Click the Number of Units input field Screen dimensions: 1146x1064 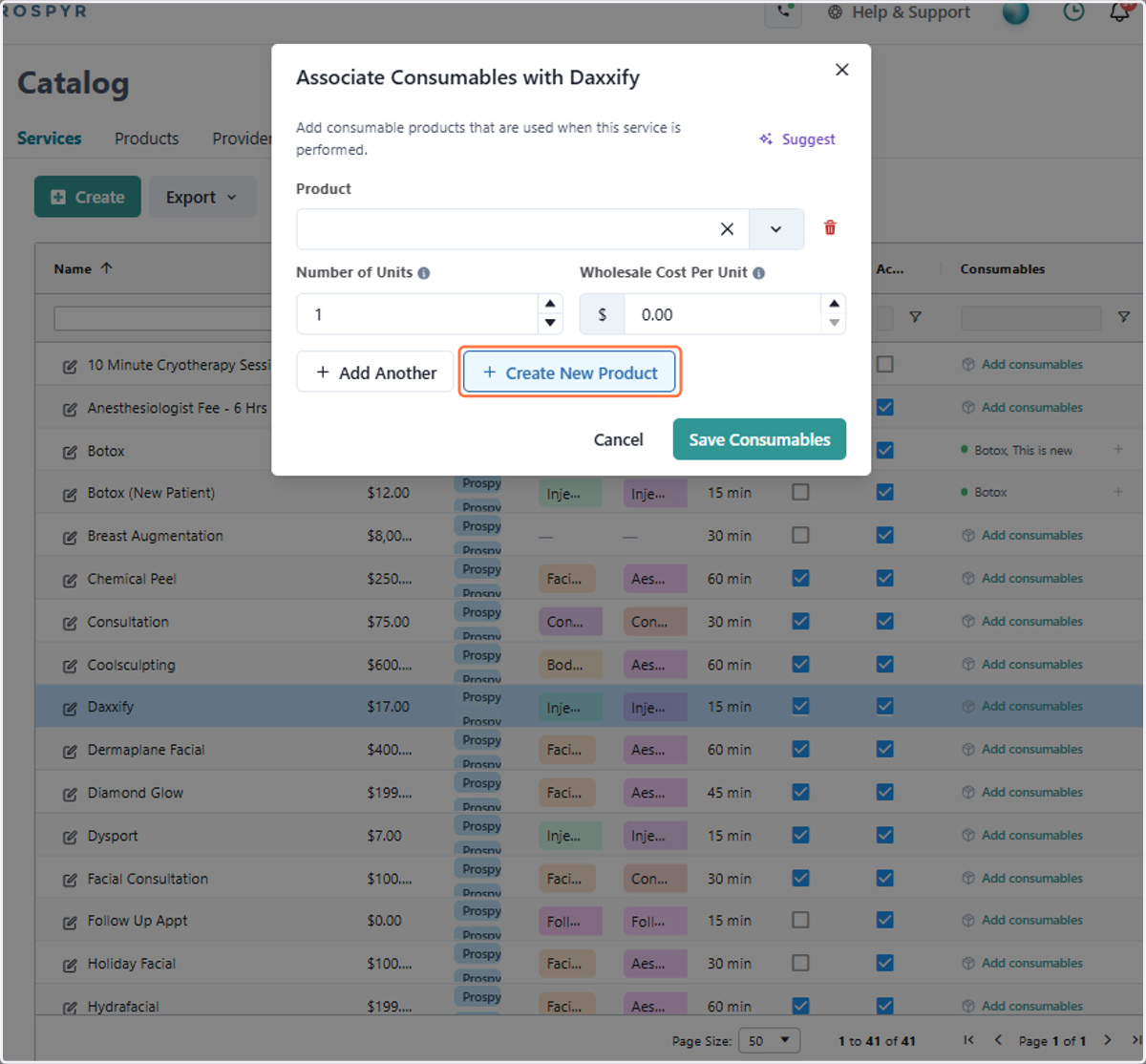pyautogui.click(x=418, y=314)
